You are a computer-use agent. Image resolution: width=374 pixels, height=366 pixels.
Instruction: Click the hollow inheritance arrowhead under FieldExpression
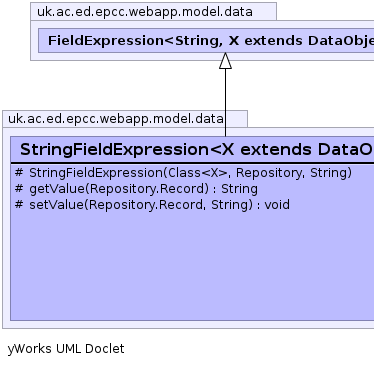click(225, 61)
